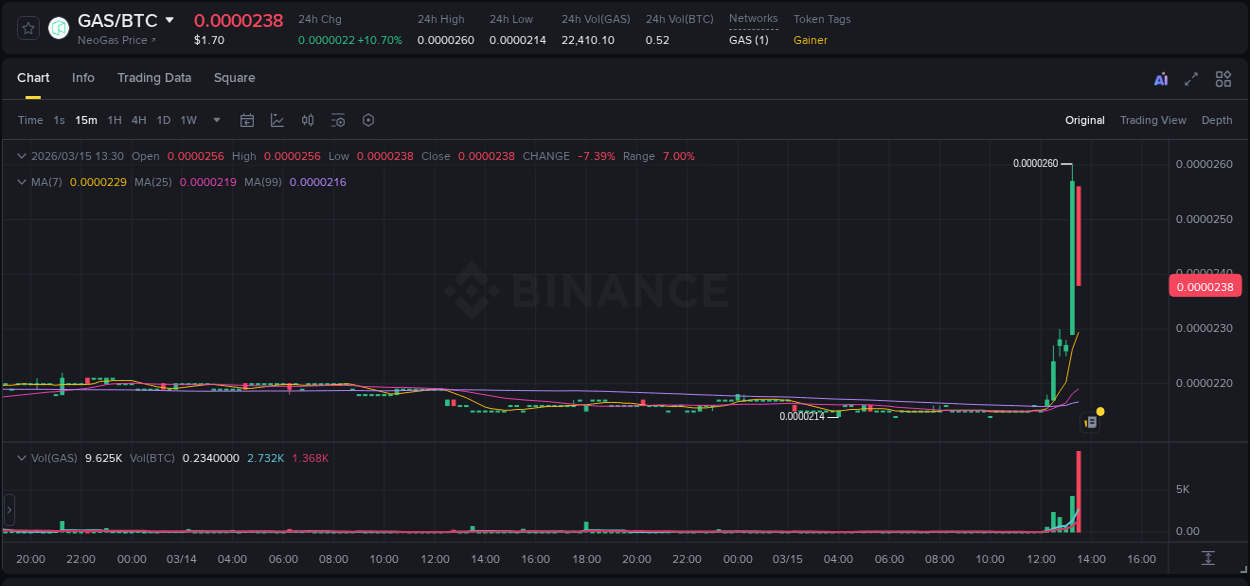
Task: Select the 1H timeframe interval
Action: tap(114, 120)
